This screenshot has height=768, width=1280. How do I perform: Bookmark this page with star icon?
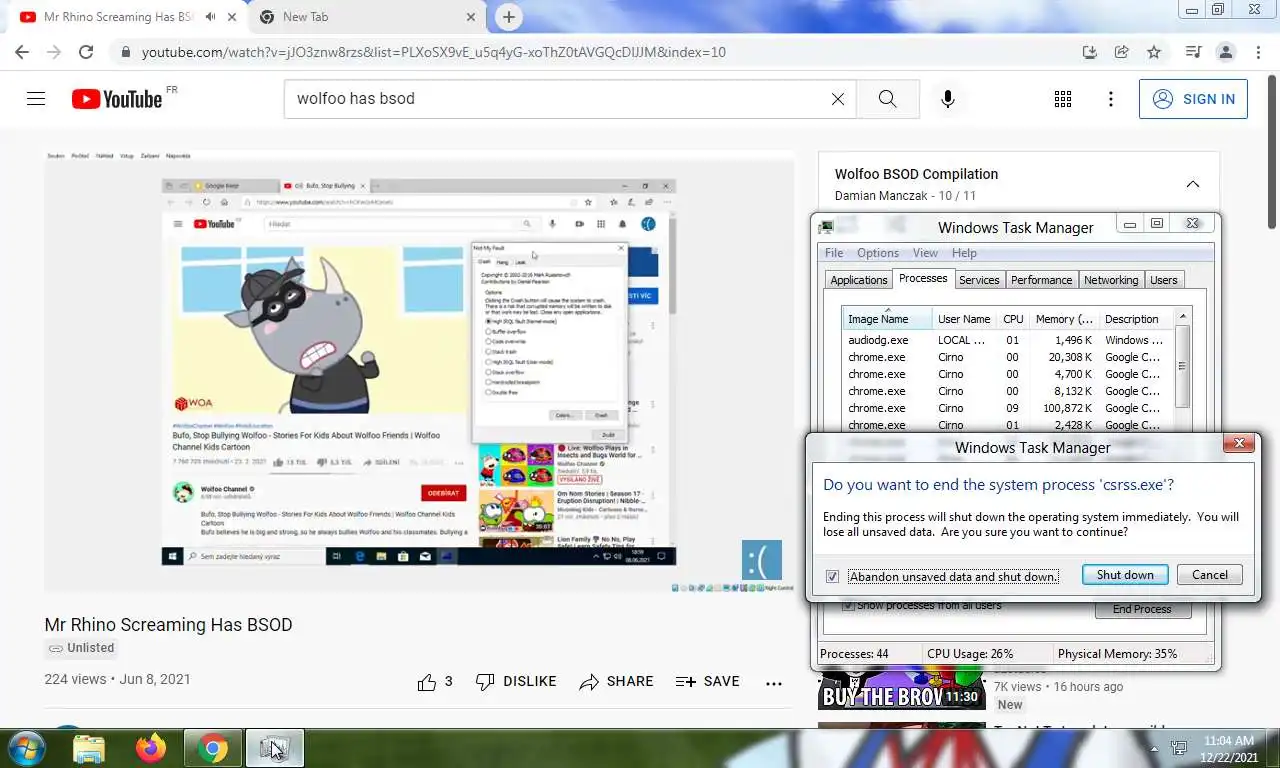(1154, 52)
